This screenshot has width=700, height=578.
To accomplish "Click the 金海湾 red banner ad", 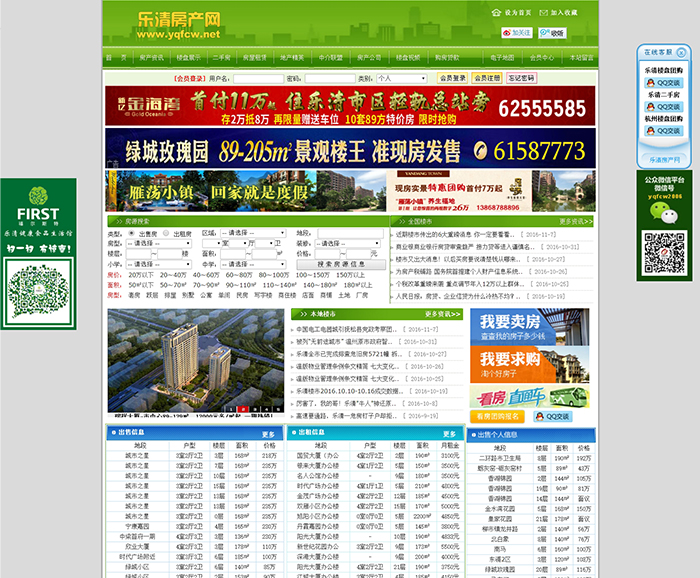I will point(350,106).
